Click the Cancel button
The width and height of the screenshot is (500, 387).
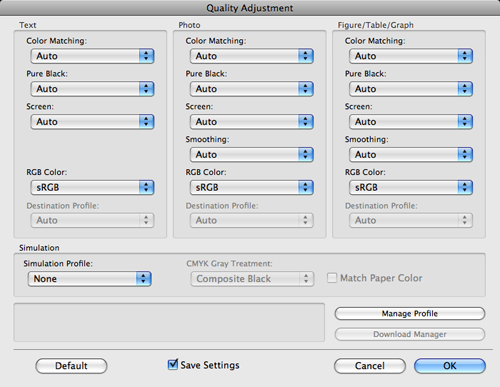point(370,366)
